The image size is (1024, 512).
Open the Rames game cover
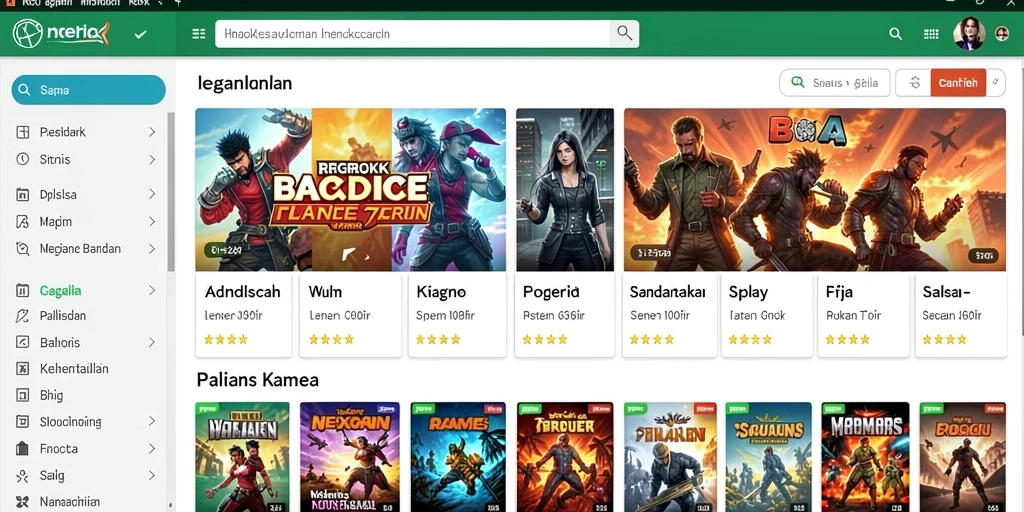(x=458, y=456)
